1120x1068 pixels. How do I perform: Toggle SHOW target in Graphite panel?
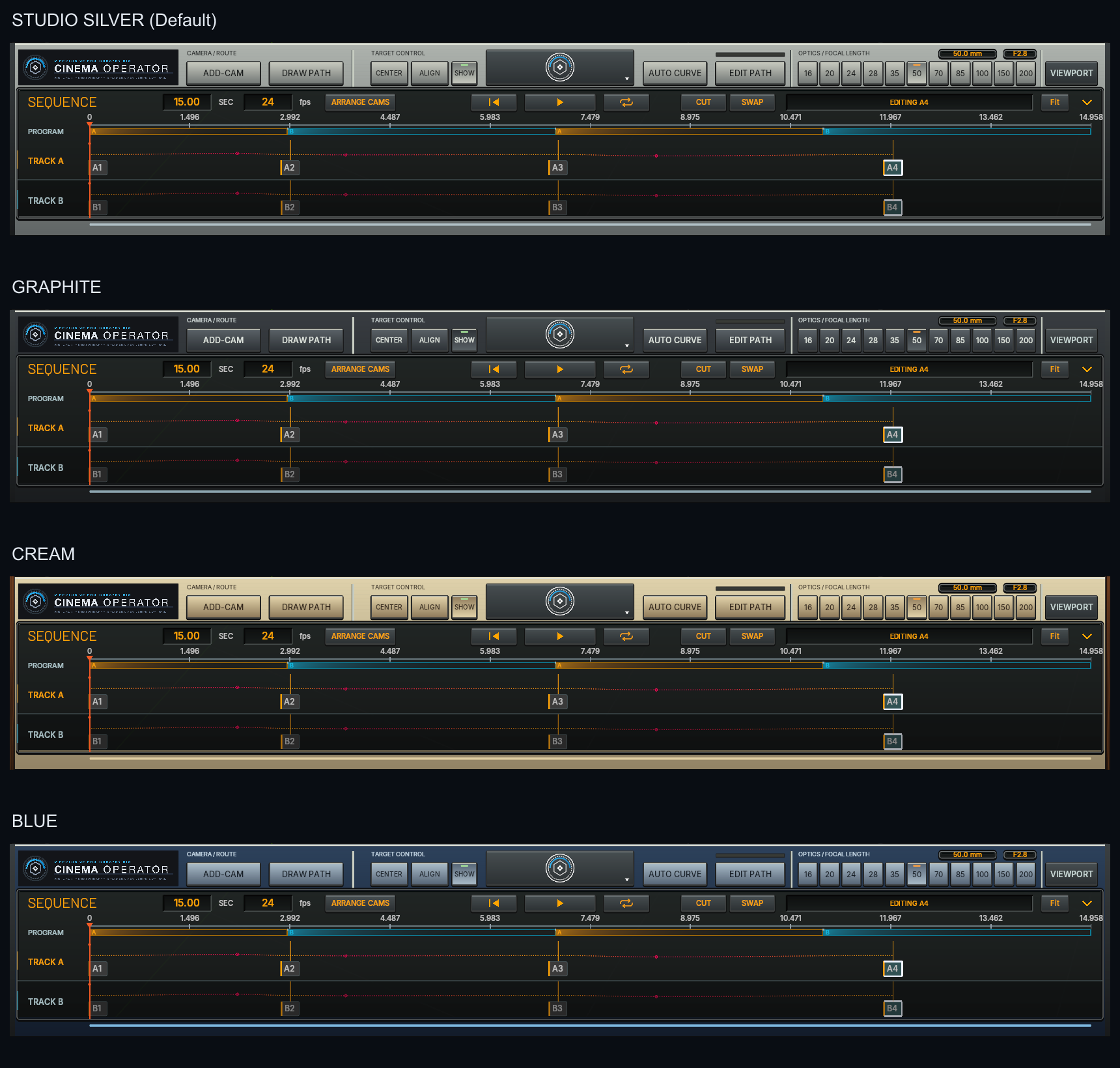pos(464,340)
